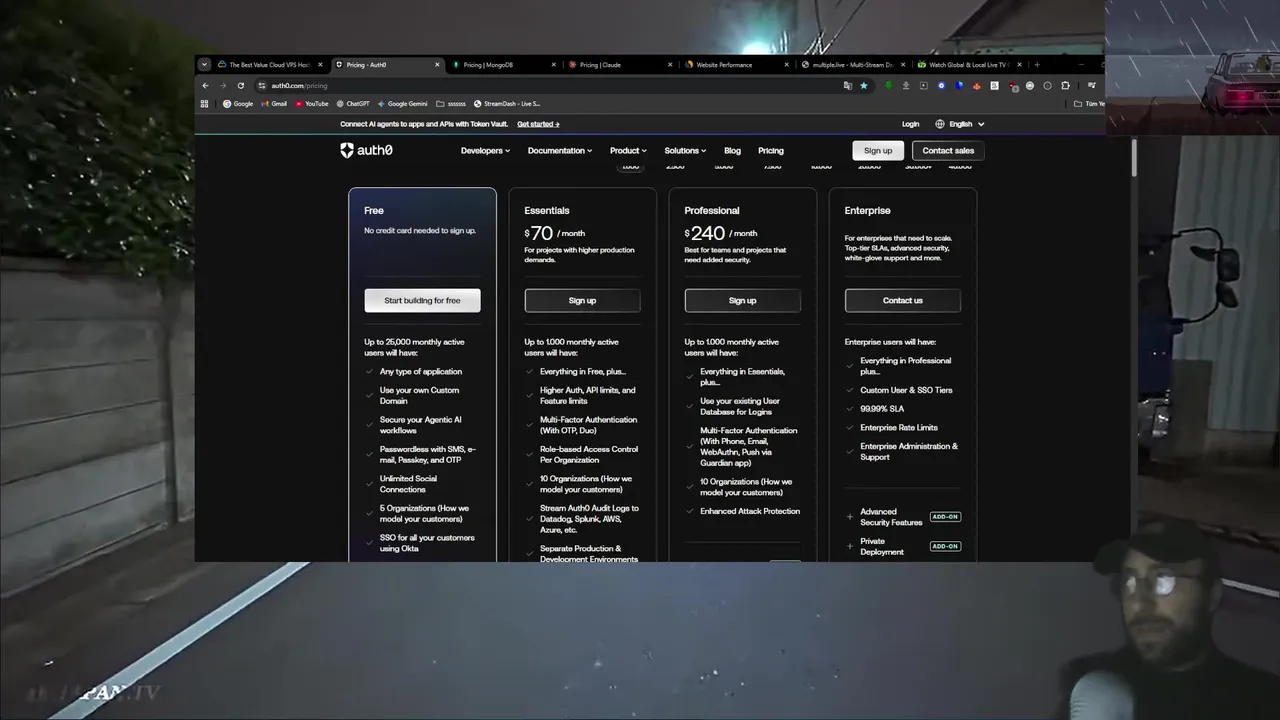Click '99.99% SLA' Enterprise feature text
Screen dimensions: 1280x720
(882, 409)
